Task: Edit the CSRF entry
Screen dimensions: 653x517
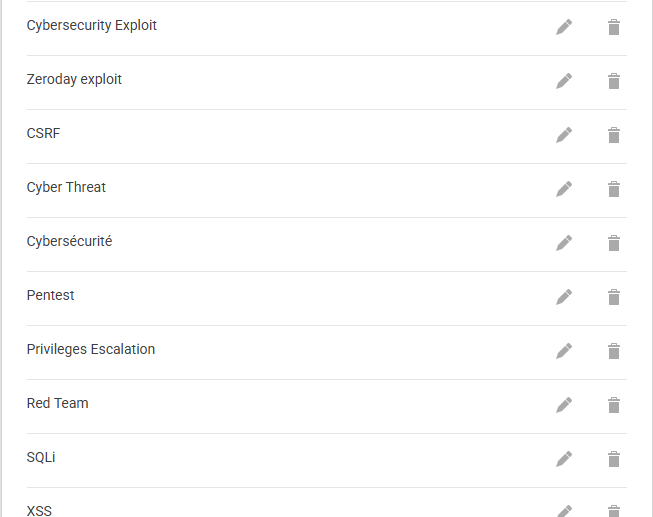Action: (564, 135)
